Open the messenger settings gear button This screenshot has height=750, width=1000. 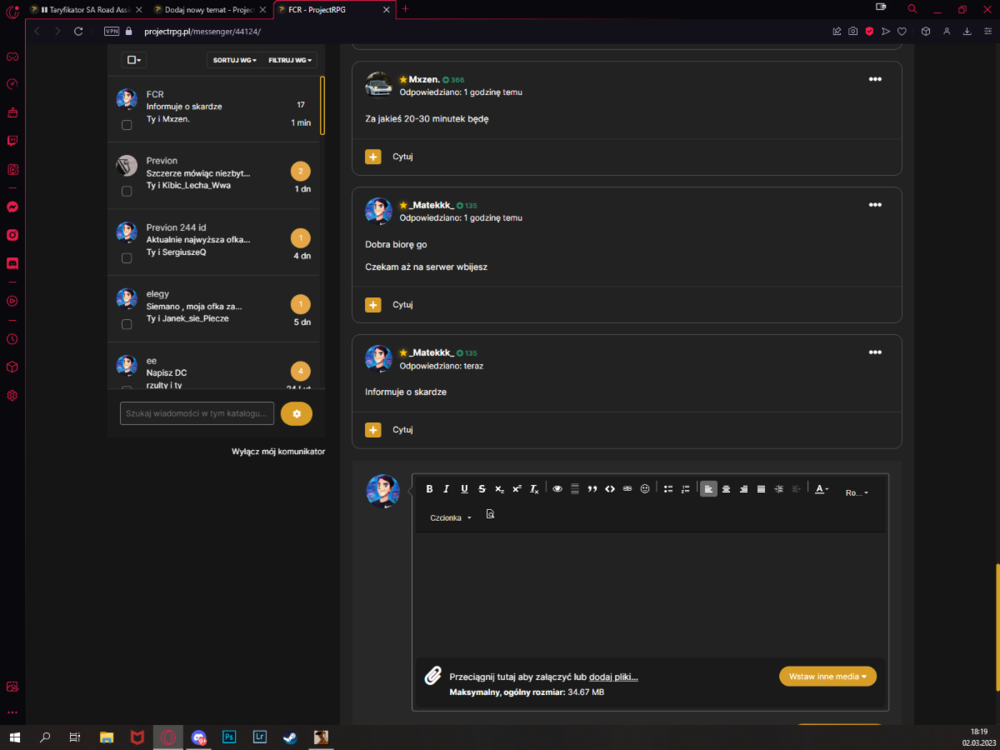tap(297, 413)
